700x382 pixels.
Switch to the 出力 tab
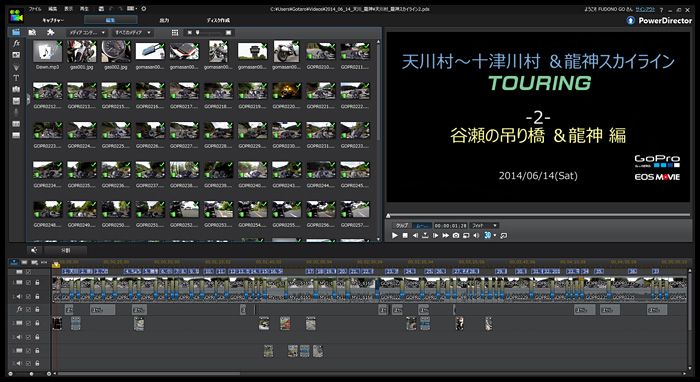click(x=164, y=20)
